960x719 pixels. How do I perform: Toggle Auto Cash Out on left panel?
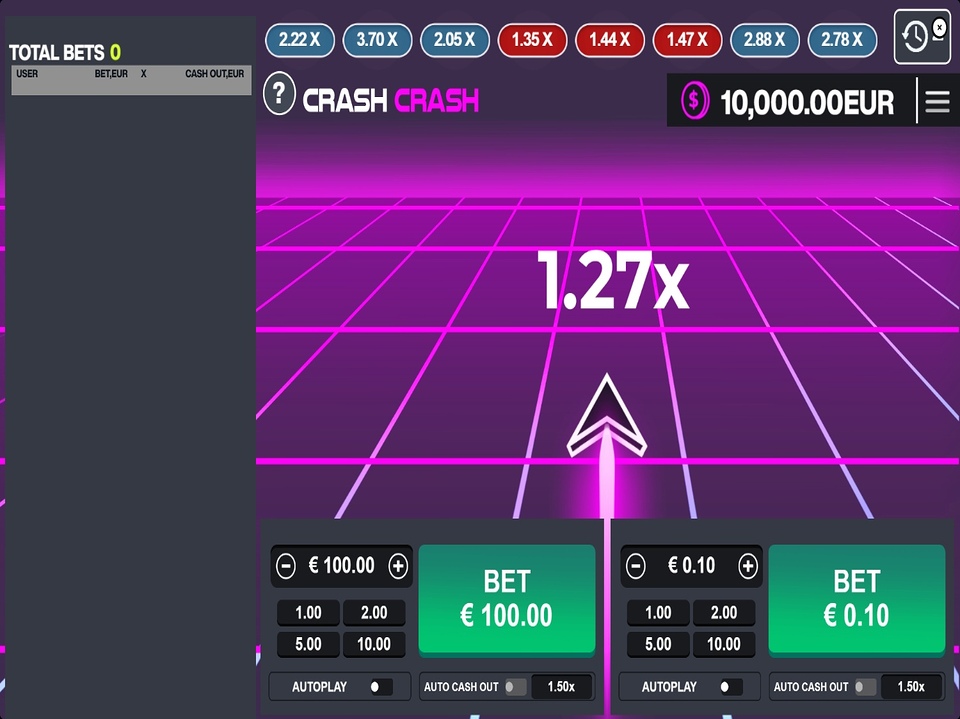coord(515,687)
